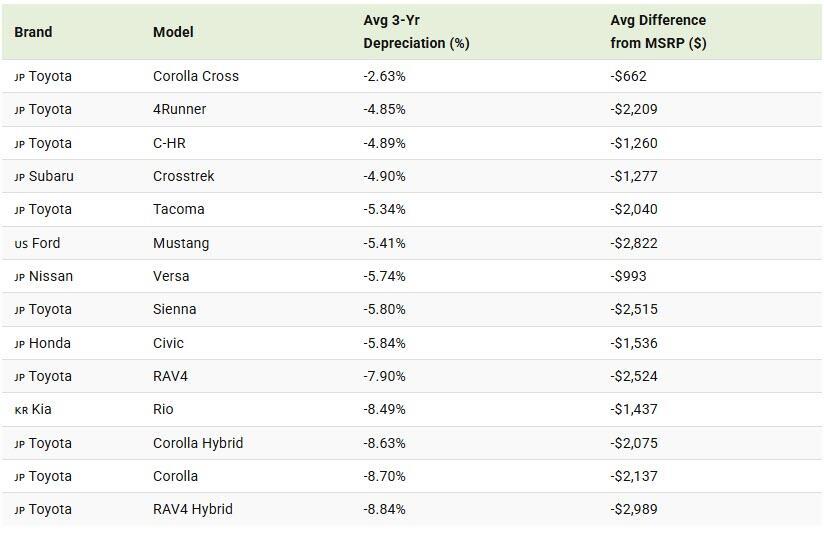This screenshot has height=533, width=824.
Task: Click the Corolla Hybrid model cell
Action: pos(198,443)
